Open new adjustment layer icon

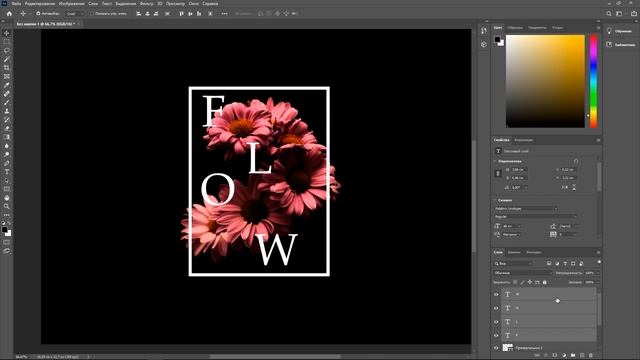coord(564,356)
